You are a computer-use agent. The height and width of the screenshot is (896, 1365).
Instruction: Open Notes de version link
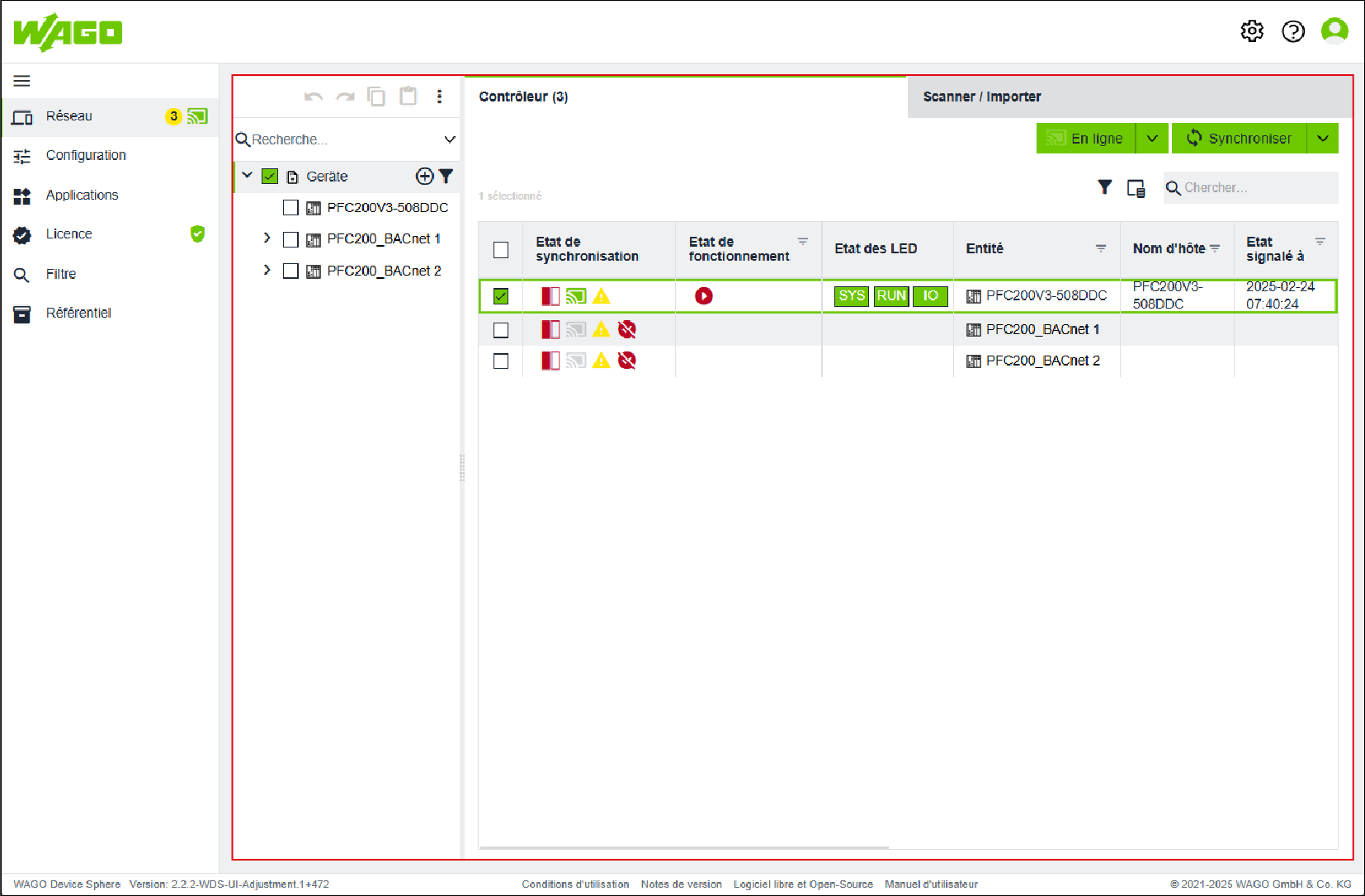(x=682, y=884)
